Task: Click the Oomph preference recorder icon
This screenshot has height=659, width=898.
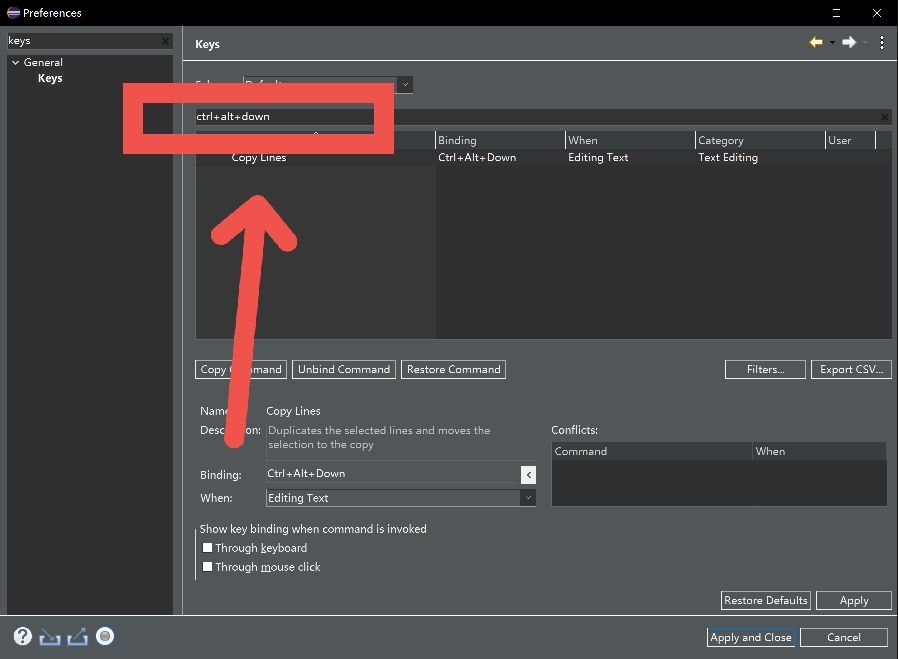Action: (x=104, y=636)
